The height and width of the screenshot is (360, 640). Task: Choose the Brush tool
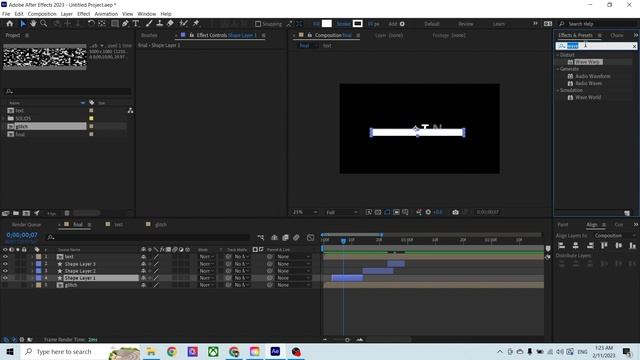pos(149,24)
